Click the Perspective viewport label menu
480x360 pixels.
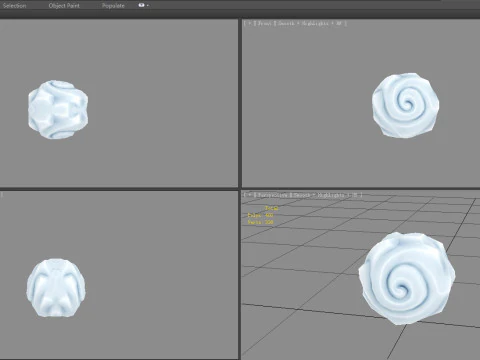273,195
